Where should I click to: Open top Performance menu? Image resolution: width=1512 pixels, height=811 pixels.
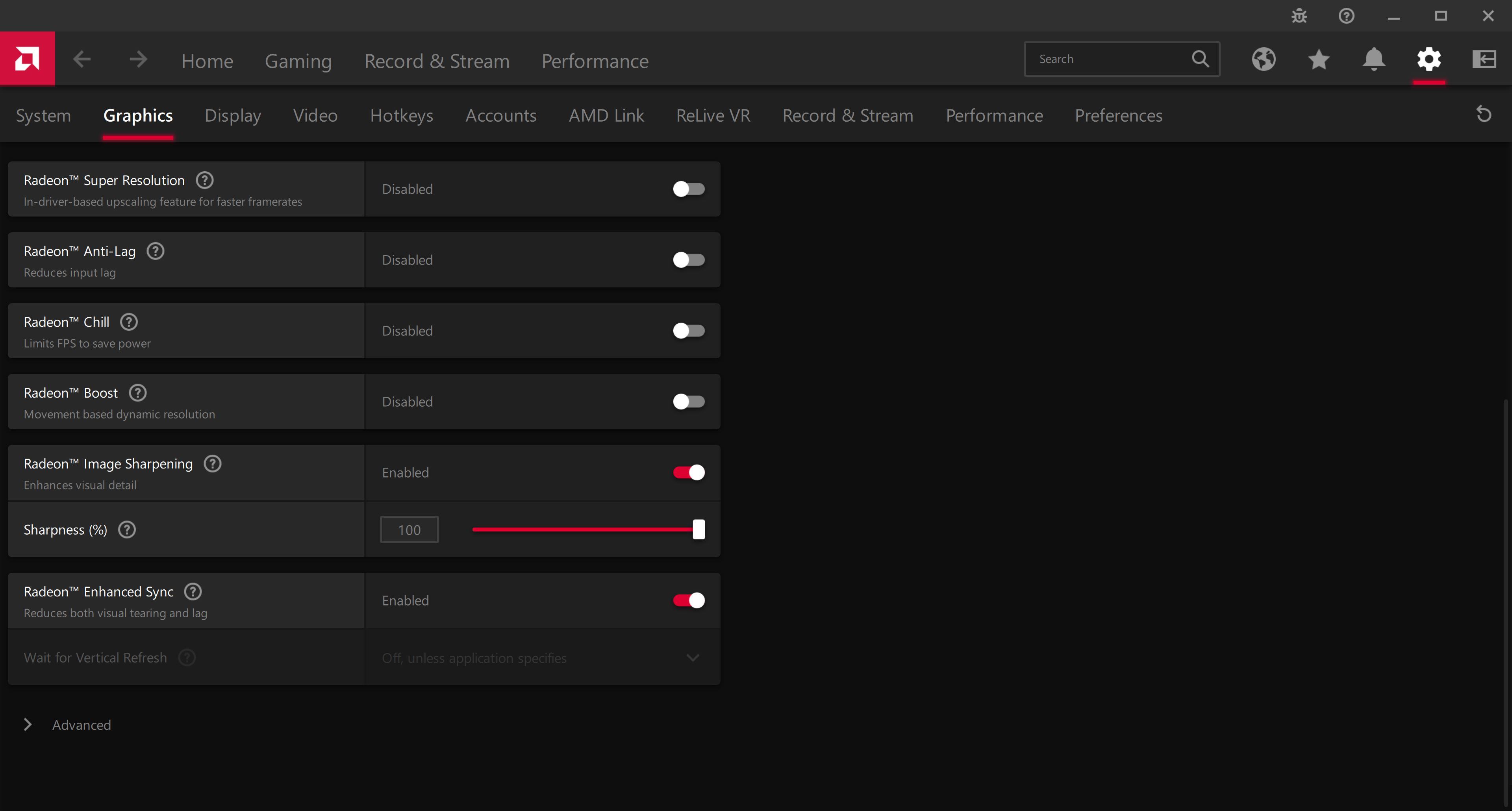pyautogui.click(x=595, y=61)
